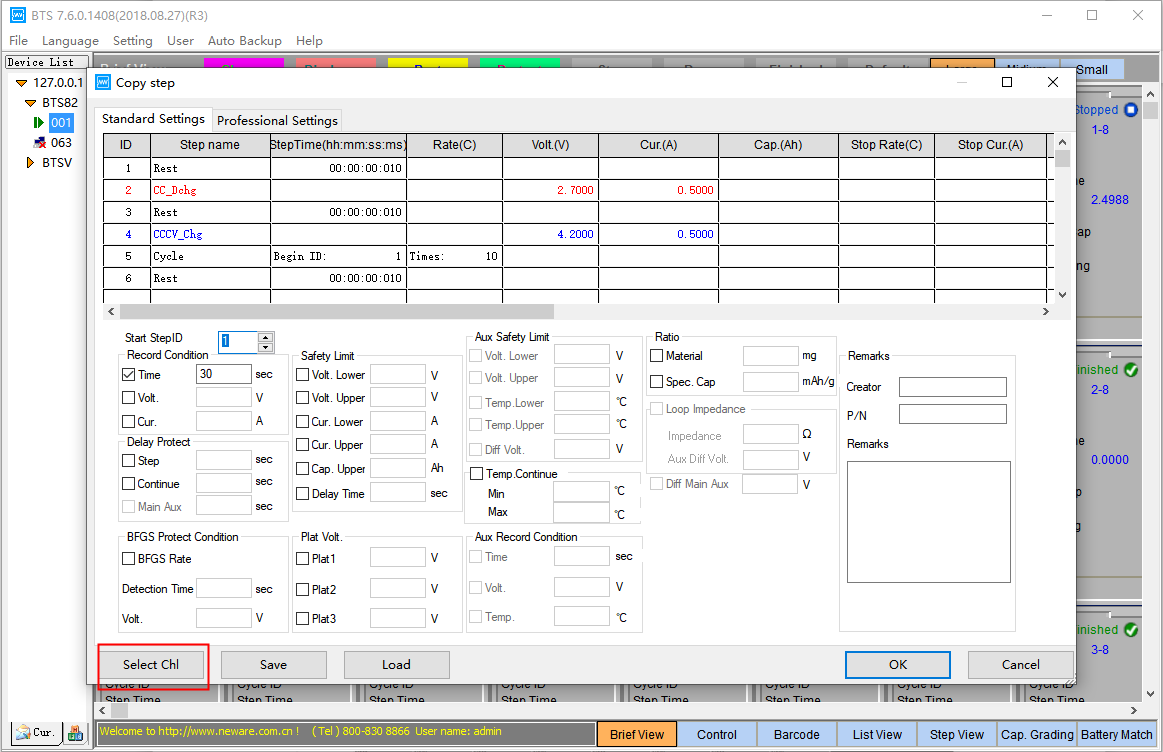Select the Small size button in main window

click(1101, 70)
